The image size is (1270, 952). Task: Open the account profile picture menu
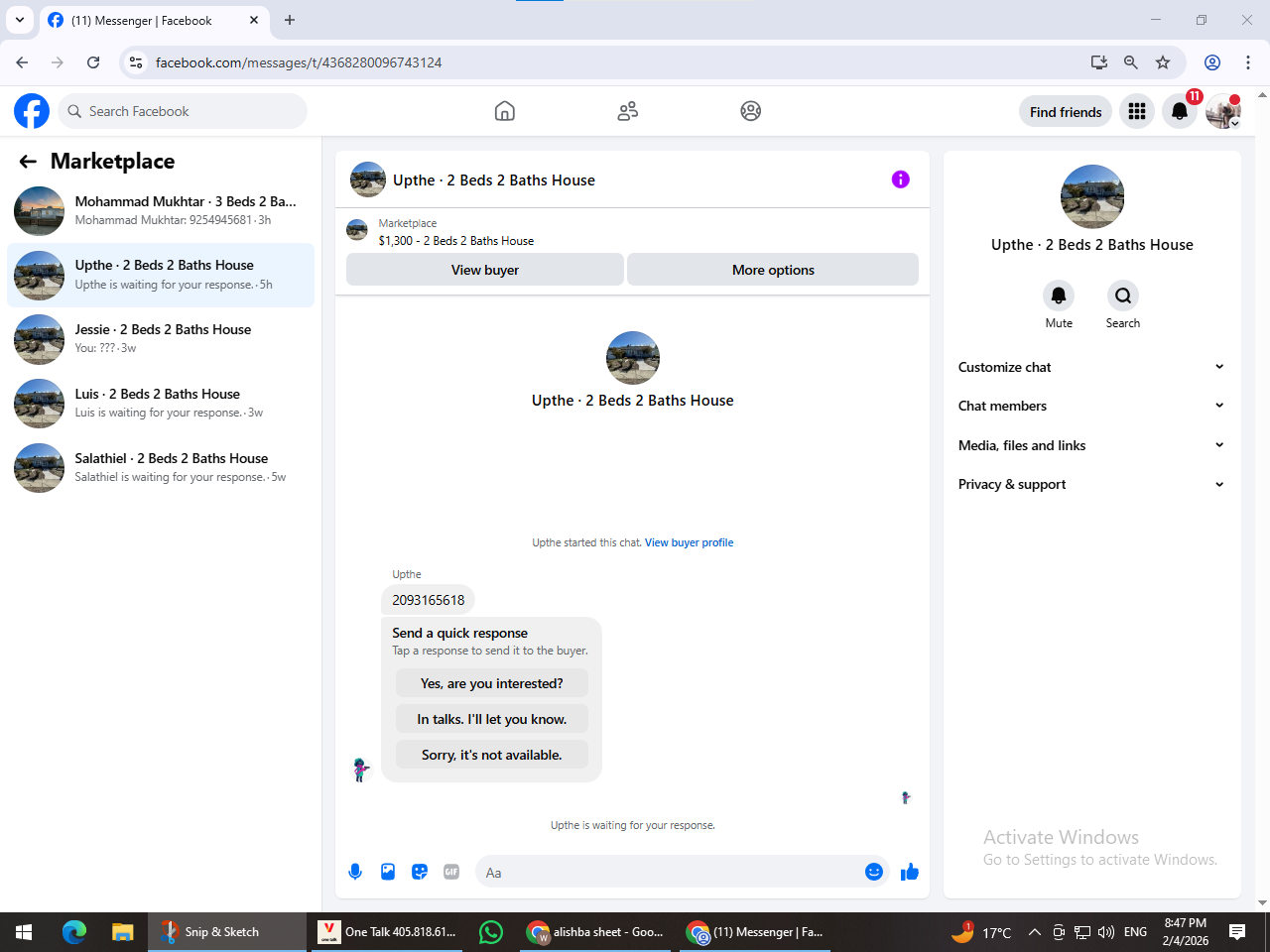click(x=1223, y=111)
